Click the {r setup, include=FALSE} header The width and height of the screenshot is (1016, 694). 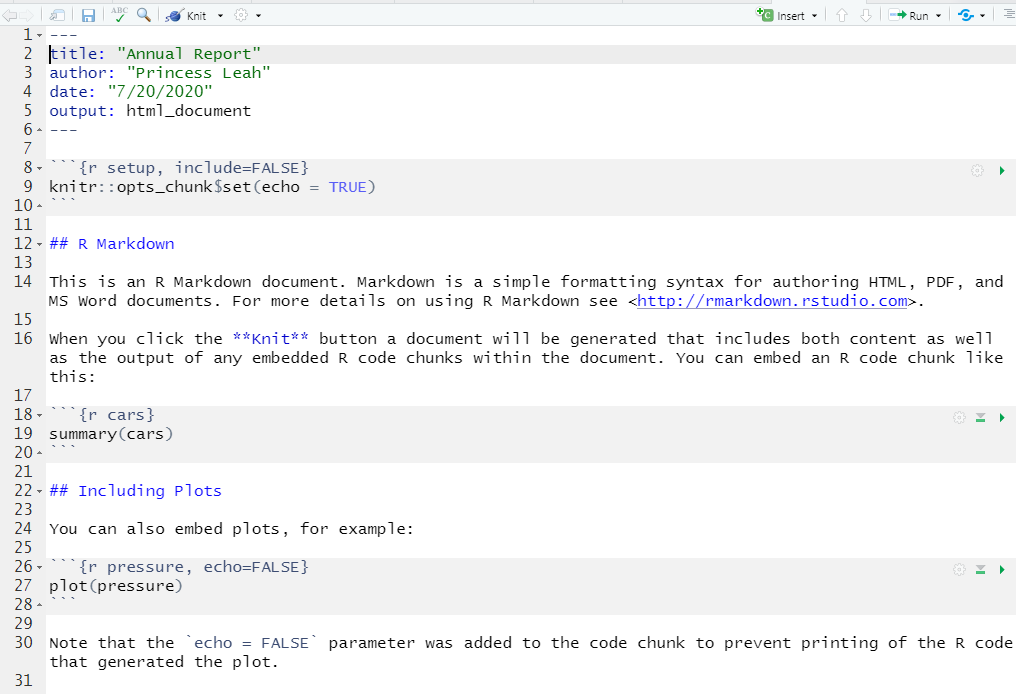tap(194, 168)
